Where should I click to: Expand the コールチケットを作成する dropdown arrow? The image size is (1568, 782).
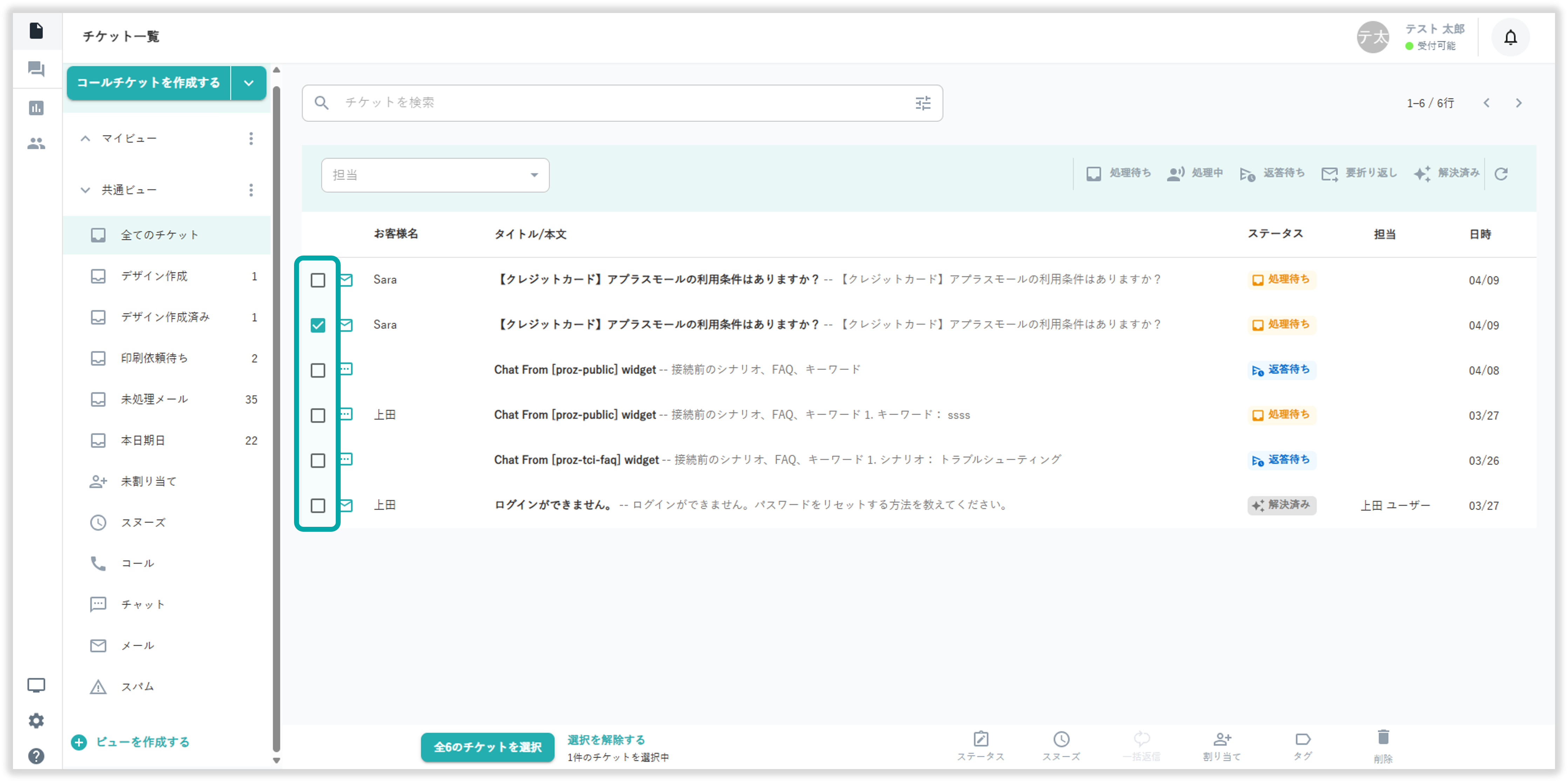point(248,83)
